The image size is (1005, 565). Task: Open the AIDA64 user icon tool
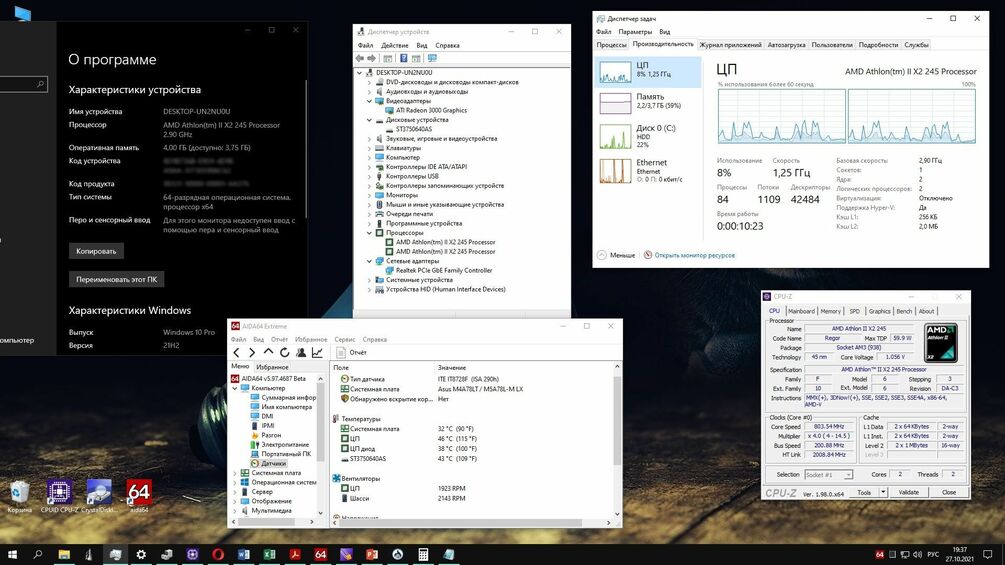(301, 352)
